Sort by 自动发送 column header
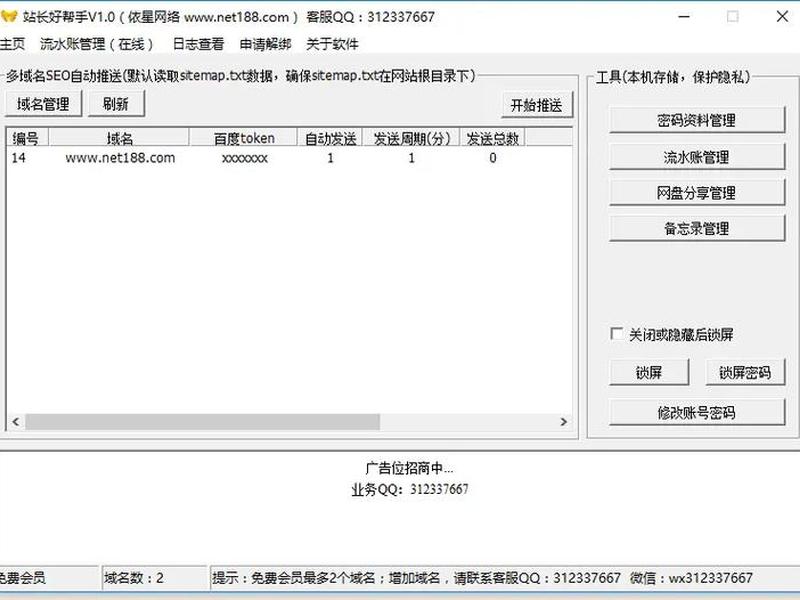 330,138
